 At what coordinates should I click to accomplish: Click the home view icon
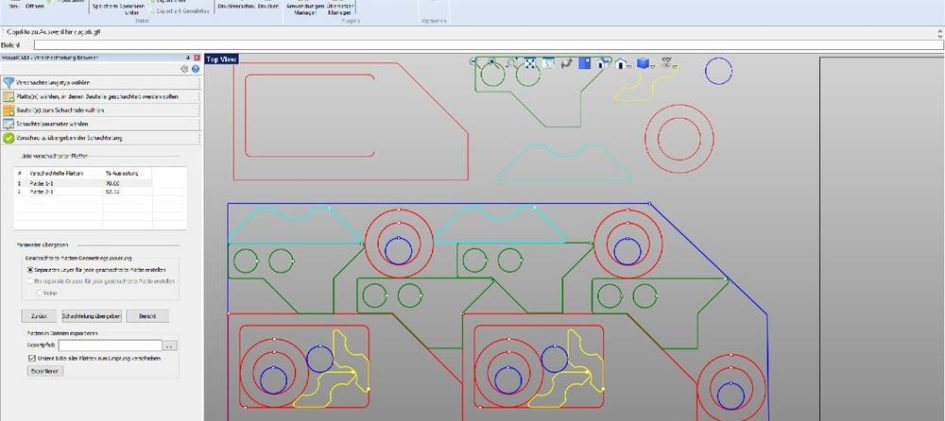pyautogui.click(x=621, y=64)
